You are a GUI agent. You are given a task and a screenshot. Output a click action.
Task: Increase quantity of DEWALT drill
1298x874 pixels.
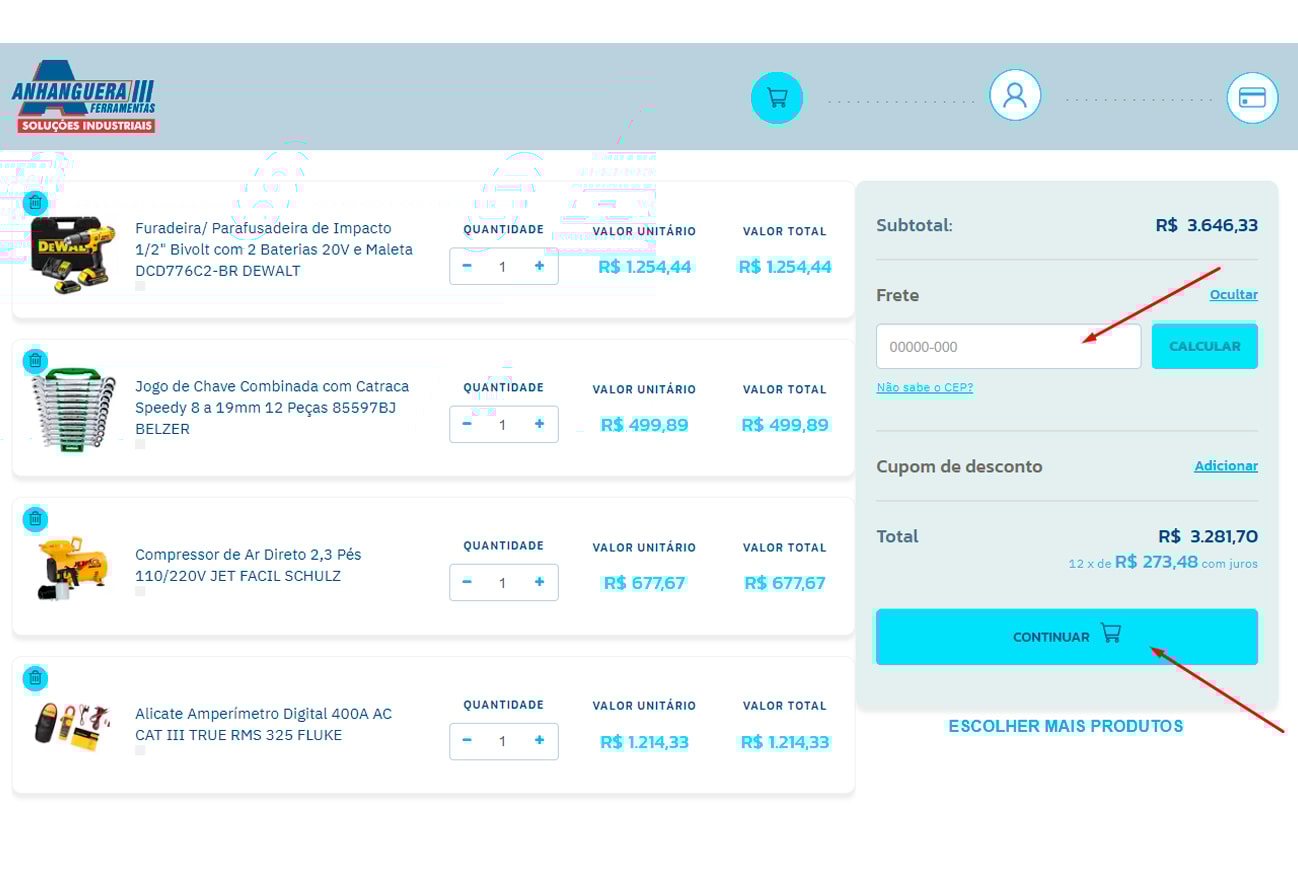click(540, 266)
